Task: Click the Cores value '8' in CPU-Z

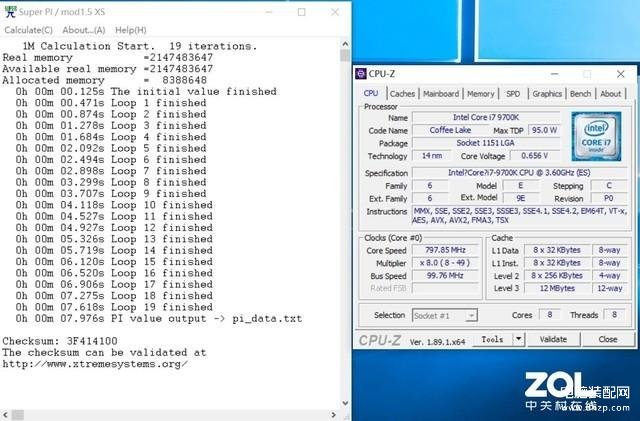Action: point(549,315)
